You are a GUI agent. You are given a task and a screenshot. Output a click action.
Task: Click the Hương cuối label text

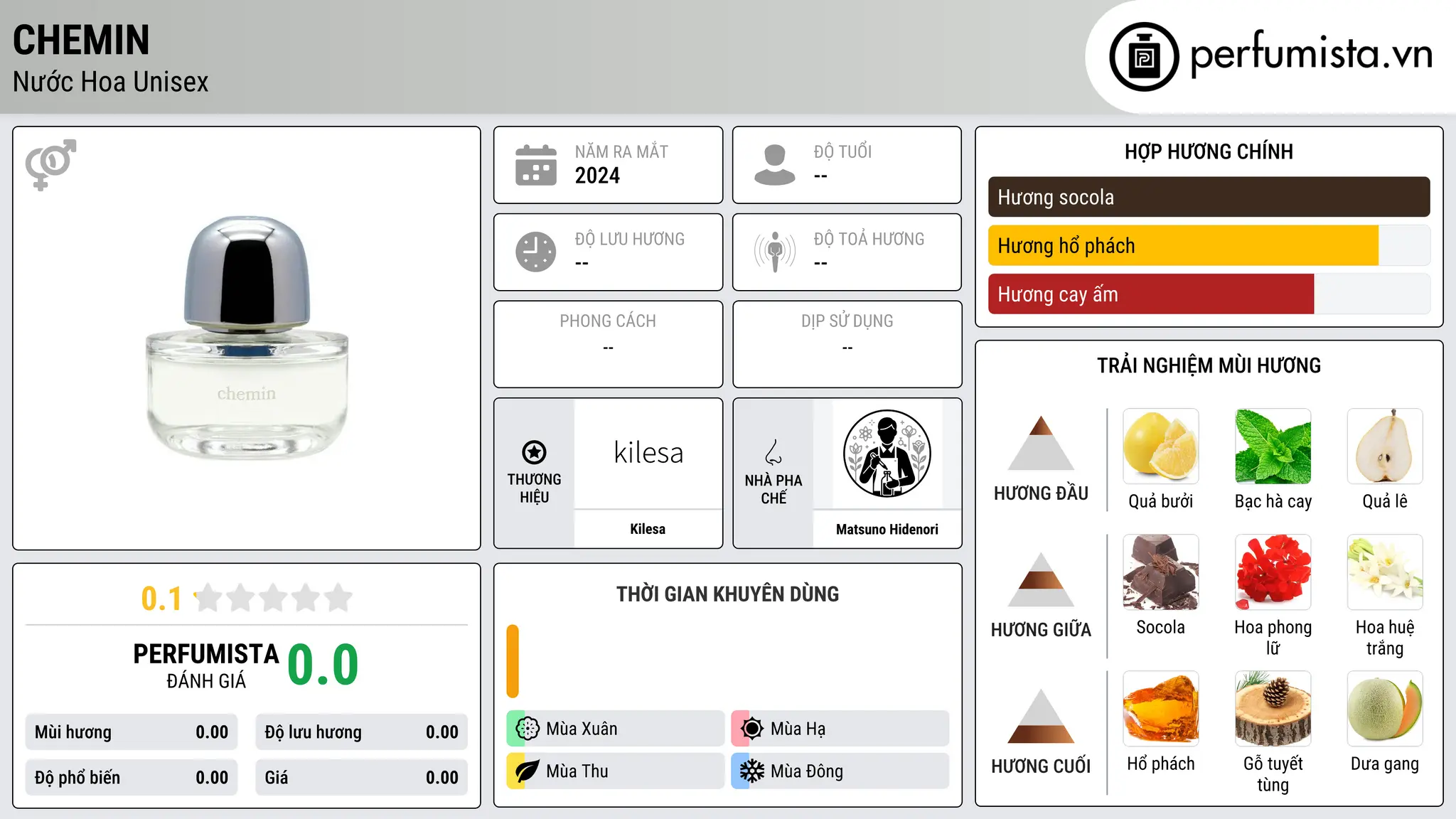1041,766
